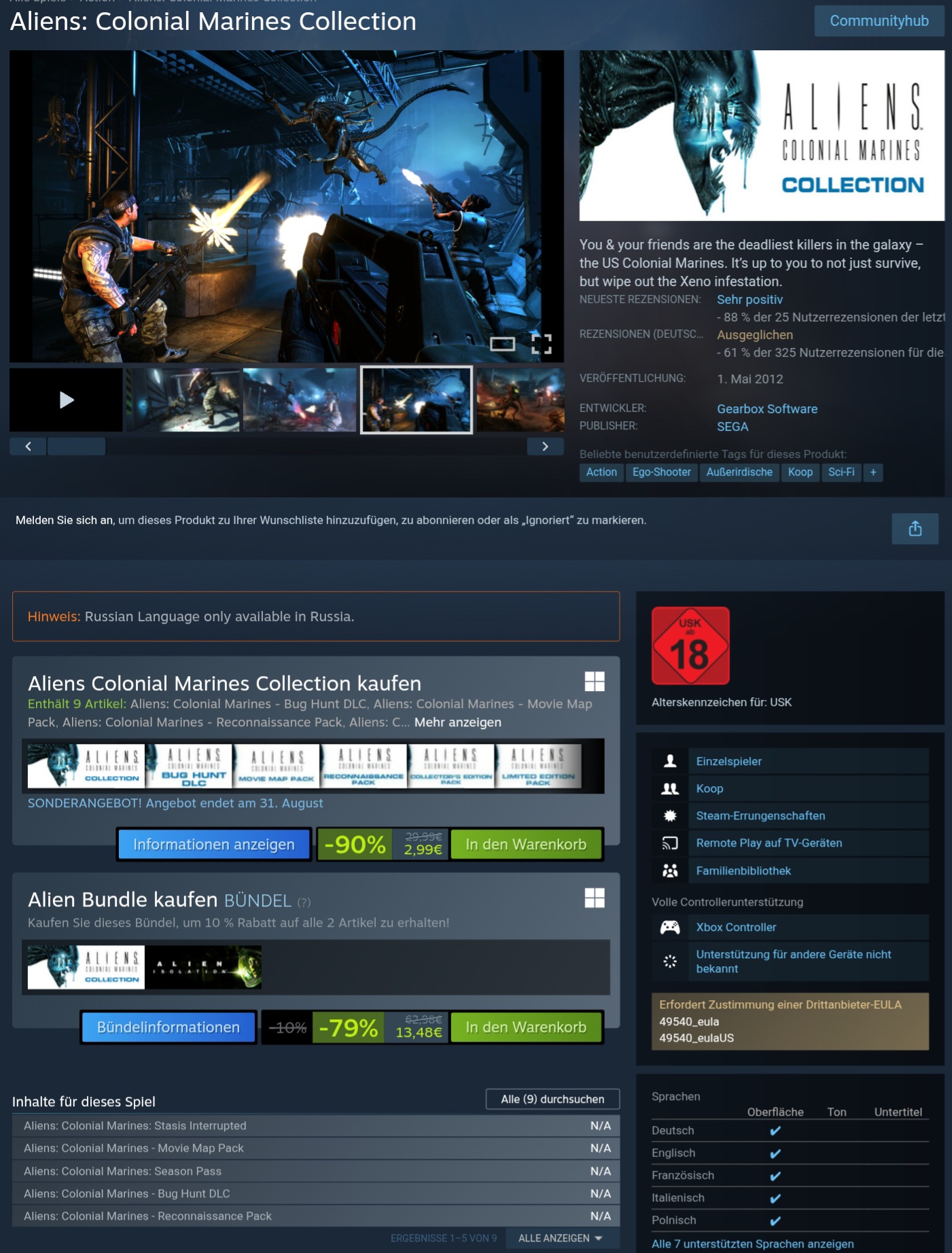Open Bündelinformationen
The image size is (952, 1253).
(x=169, y=1027)
